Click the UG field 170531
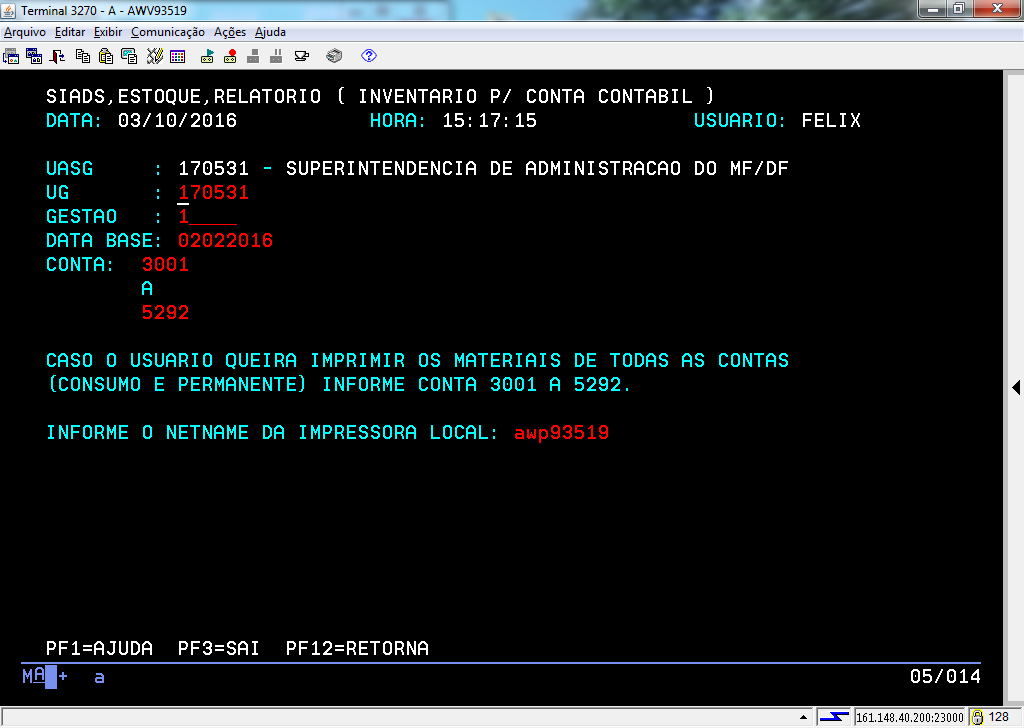 214,193
